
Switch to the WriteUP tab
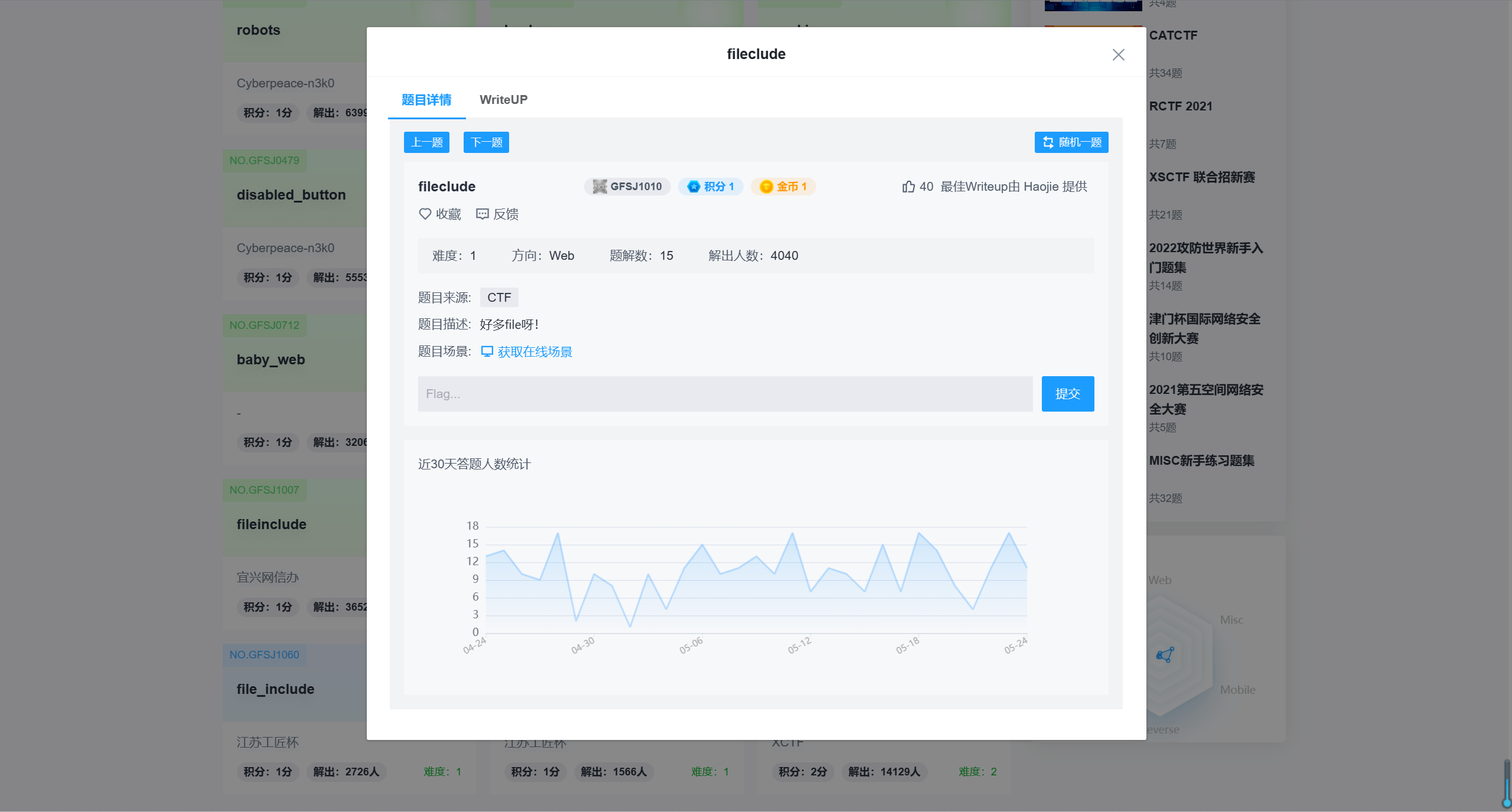tap(503, 100)
